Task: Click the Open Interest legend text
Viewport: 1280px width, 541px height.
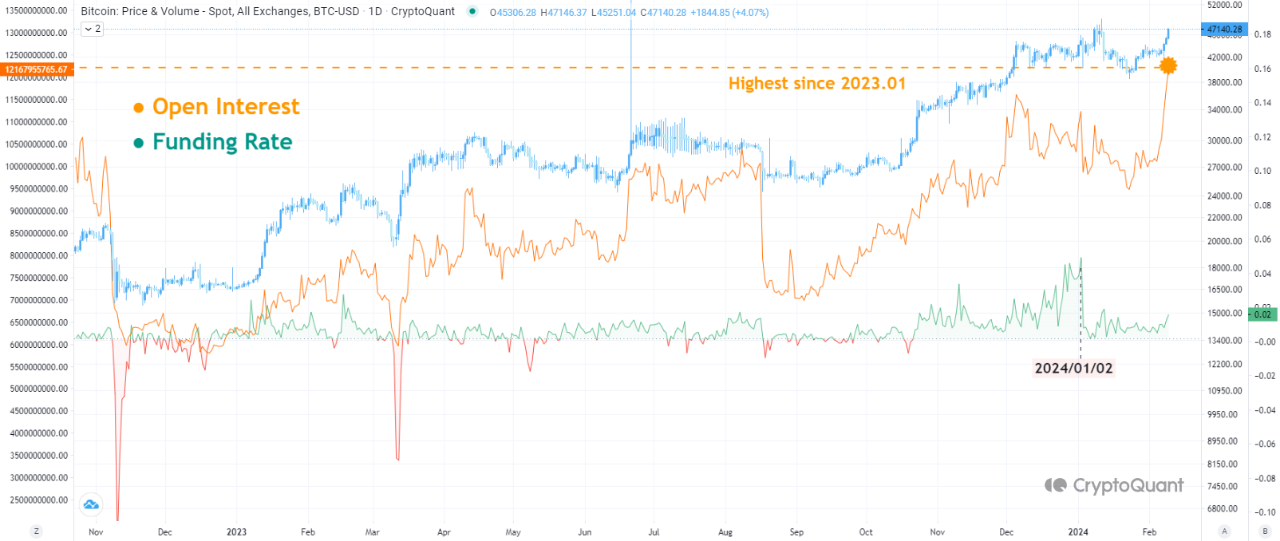Action: (225, 107)
